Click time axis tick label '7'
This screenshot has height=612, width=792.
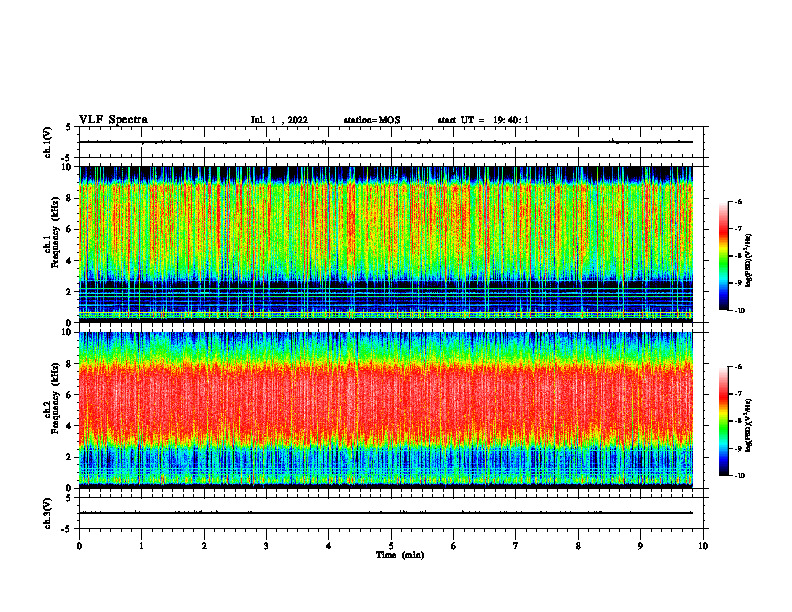(x=516, y=546)
